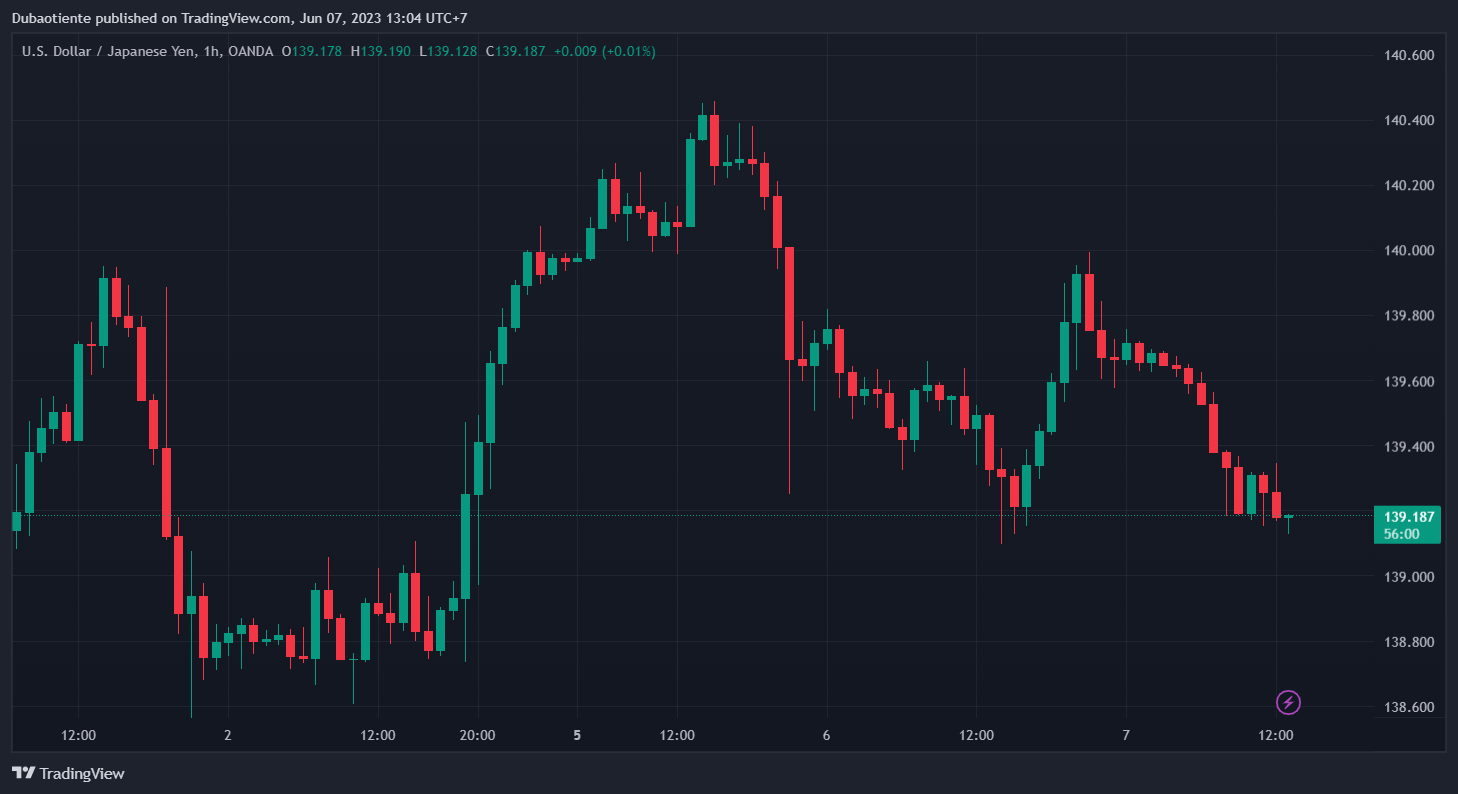1458x794 pixels.
Task: Click the Dubaotiente author name
Action: [55, 18]
